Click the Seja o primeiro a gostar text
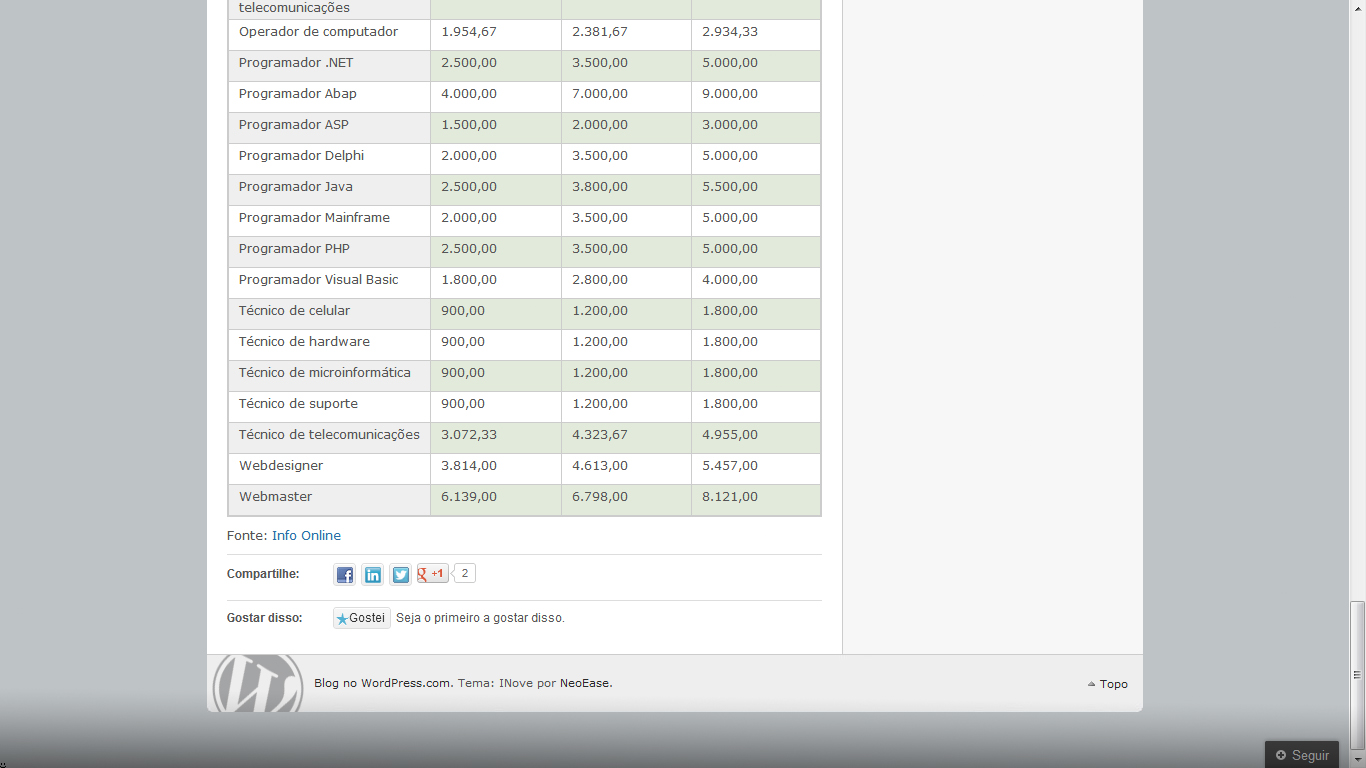Screen dimensions: 1366x768 point(480,619)
